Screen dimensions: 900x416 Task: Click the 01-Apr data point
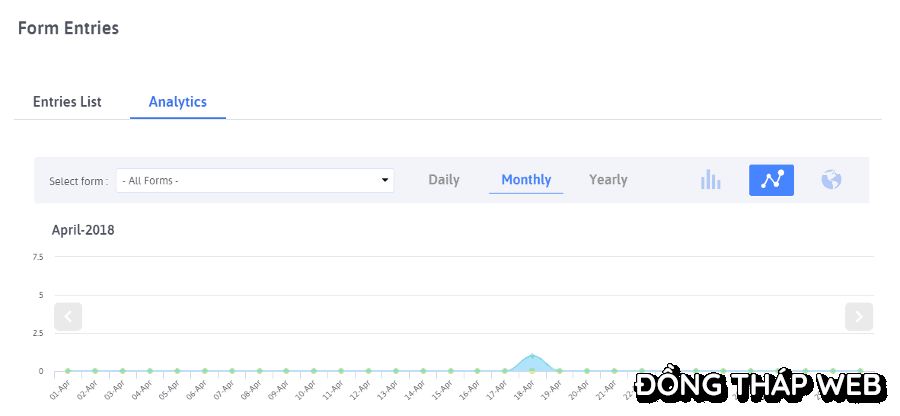(x=68, y=371)
